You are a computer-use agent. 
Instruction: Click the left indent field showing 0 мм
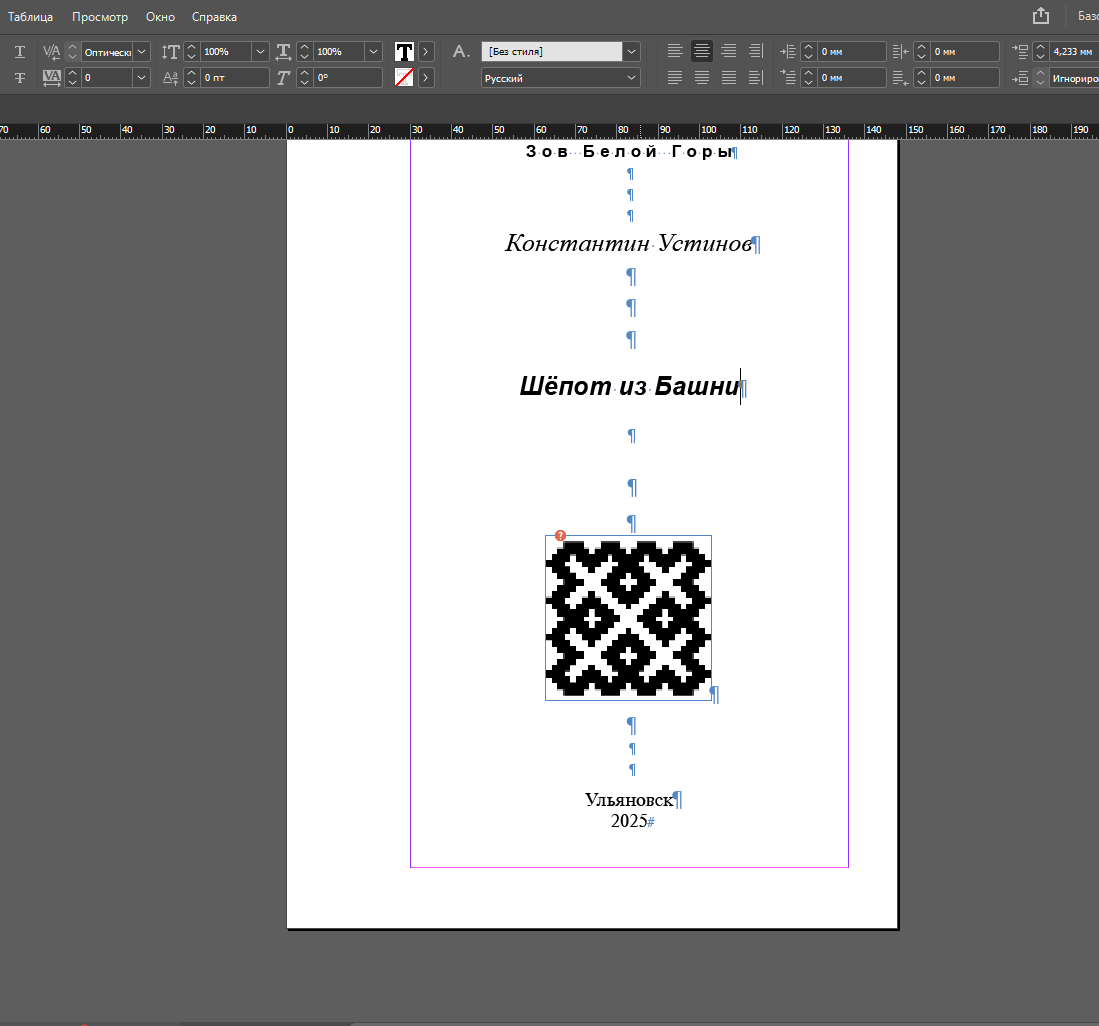click(x=851, y=51)
